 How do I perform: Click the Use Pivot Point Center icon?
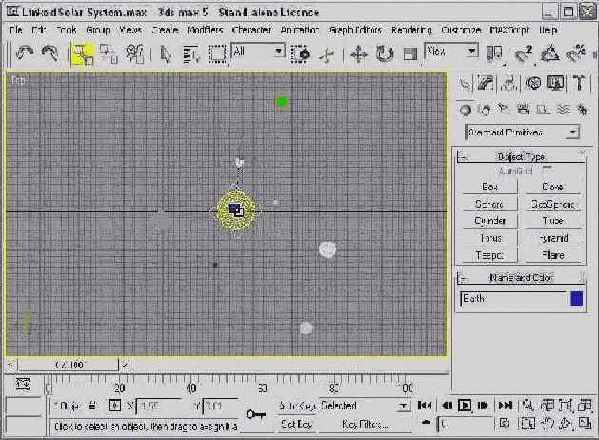pos(495,54)
